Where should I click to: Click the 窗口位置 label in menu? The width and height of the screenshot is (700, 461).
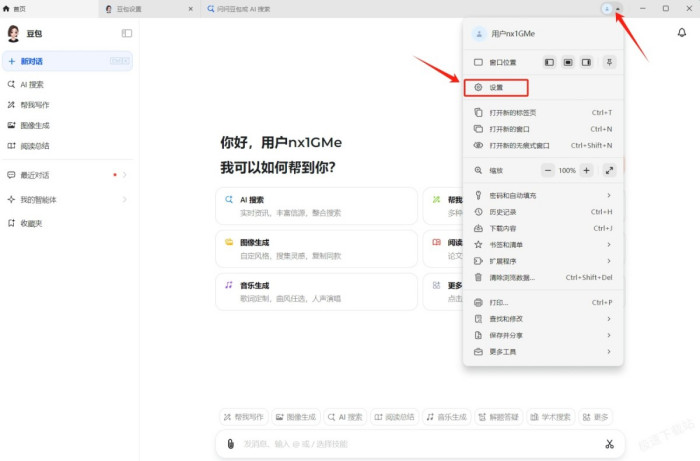coord(503,62)
